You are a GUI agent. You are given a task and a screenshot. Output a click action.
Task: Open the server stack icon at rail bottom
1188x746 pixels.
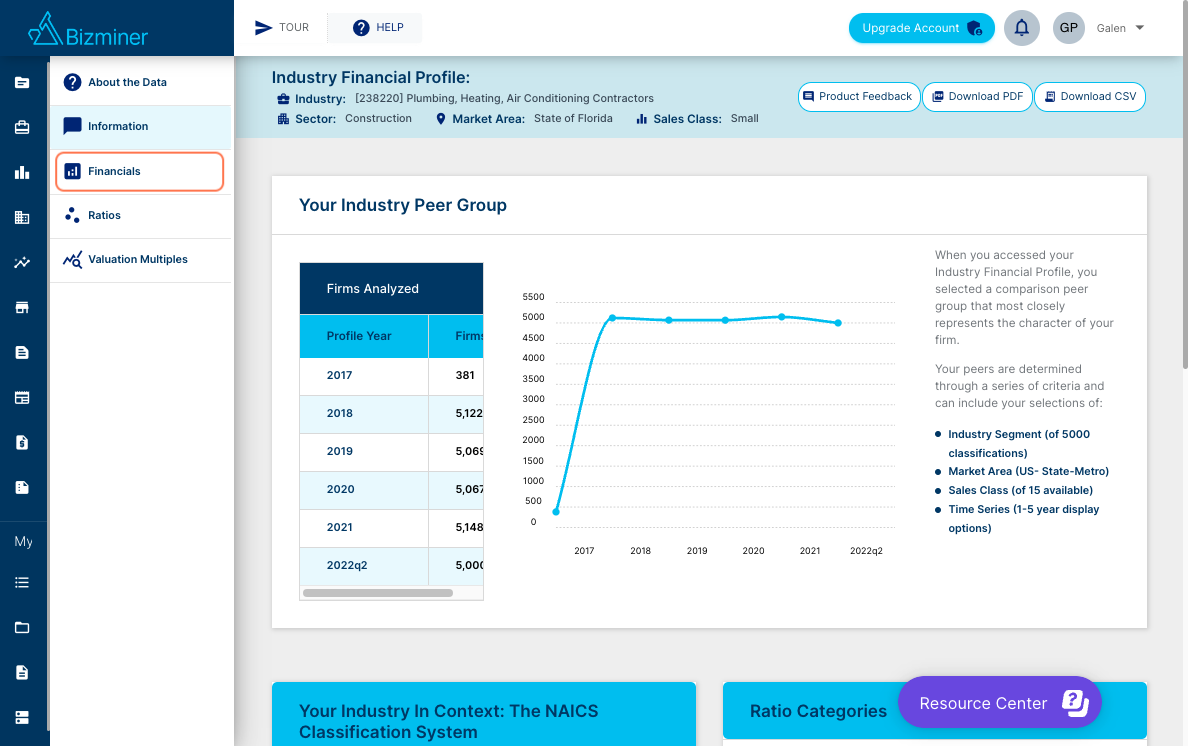[x=22, y=717]
